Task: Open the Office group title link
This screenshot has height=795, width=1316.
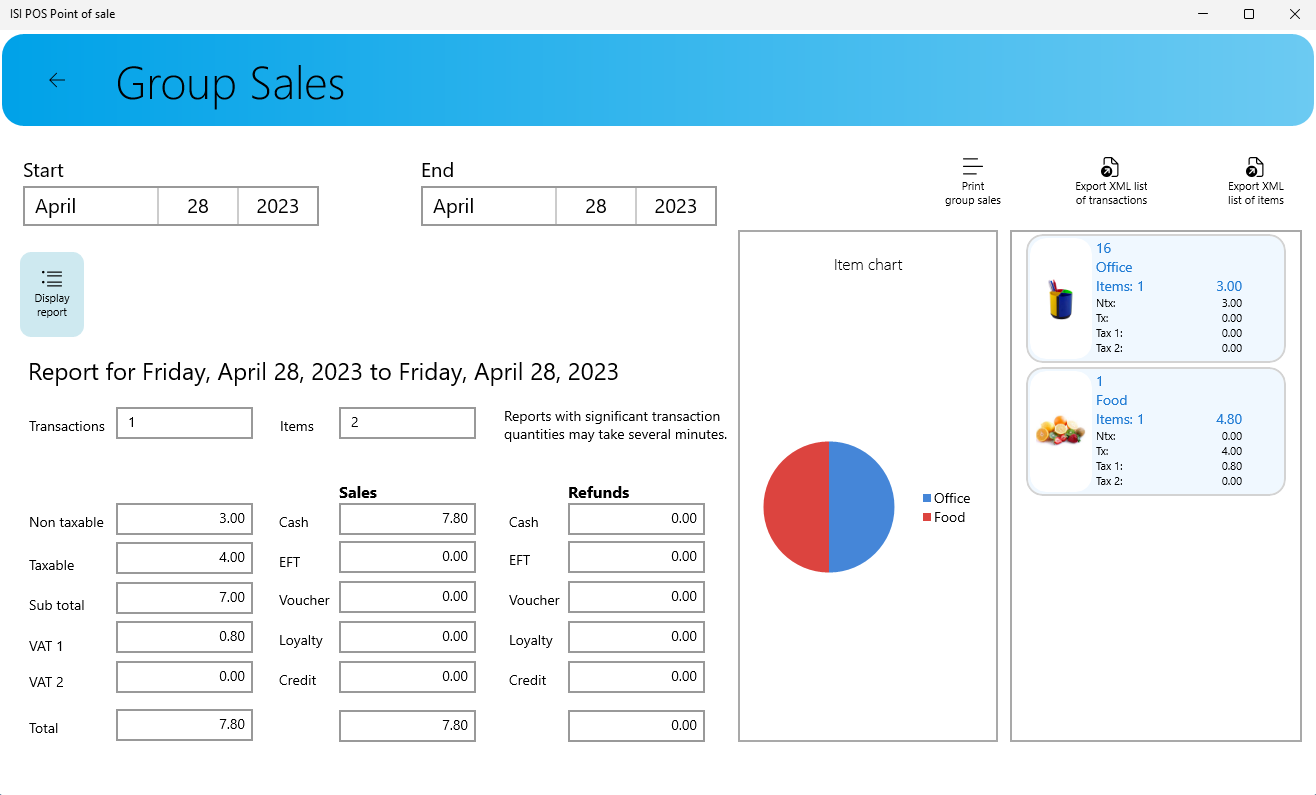Action: [1114, 267]
